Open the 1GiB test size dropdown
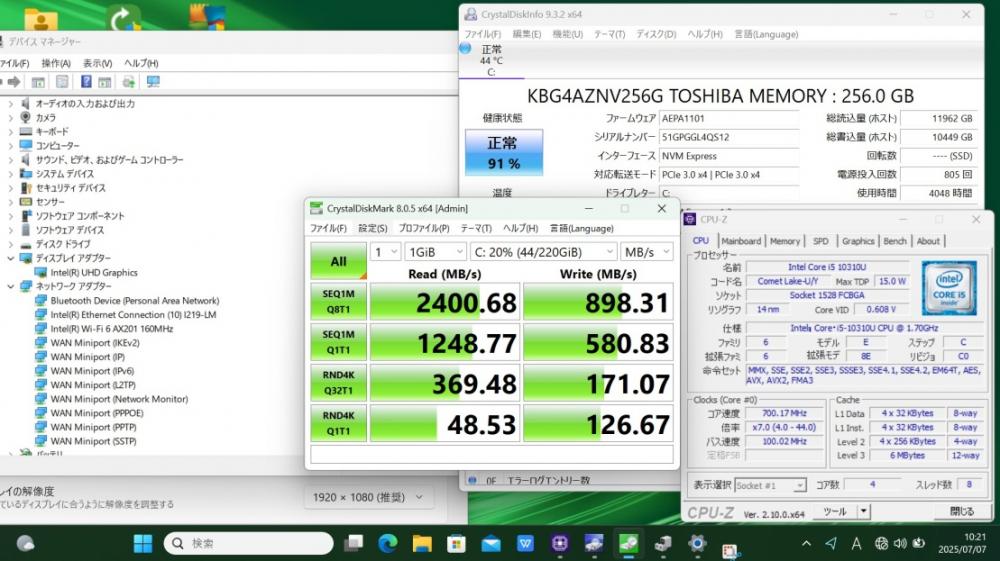 click(435, 252)
